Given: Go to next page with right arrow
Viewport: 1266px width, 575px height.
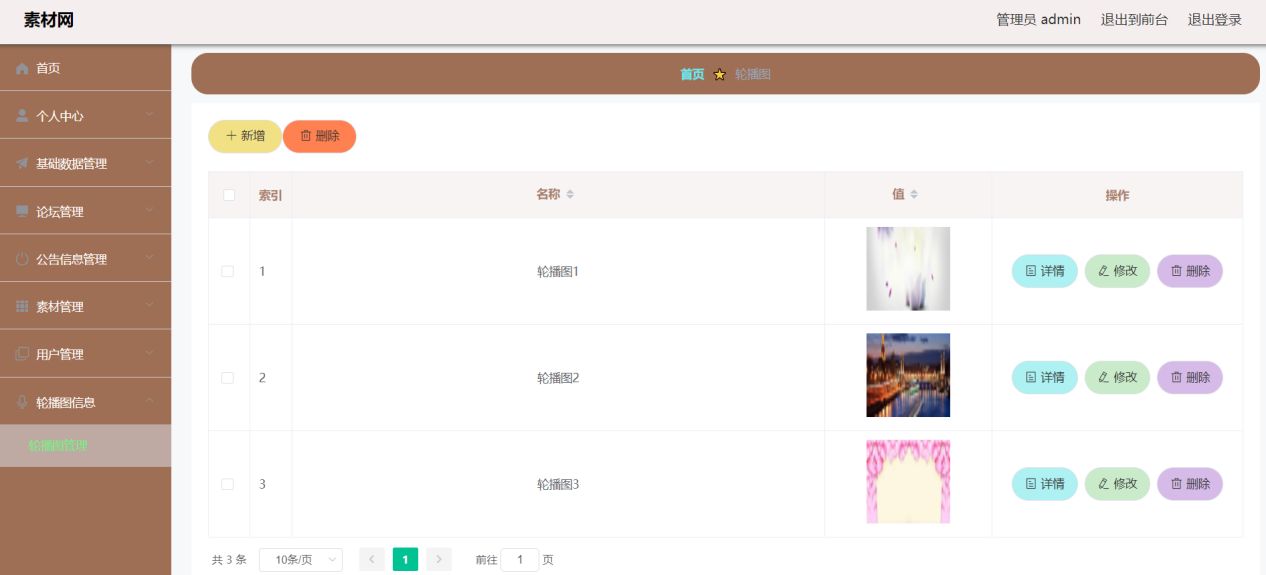Looking at the screenshot, I should [439, 560].
